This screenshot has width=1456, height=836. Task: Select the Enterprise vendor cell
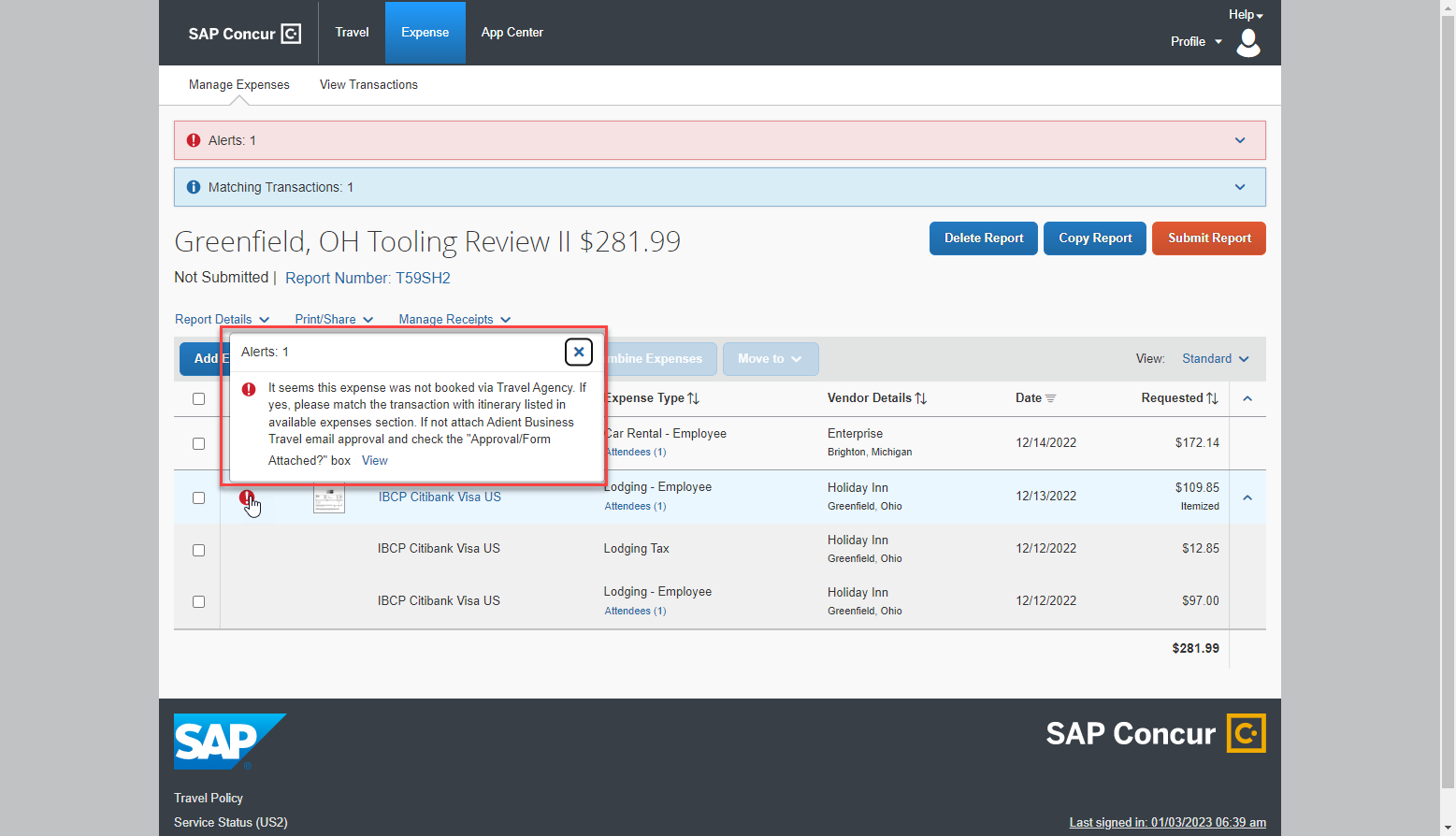[855, 434]
